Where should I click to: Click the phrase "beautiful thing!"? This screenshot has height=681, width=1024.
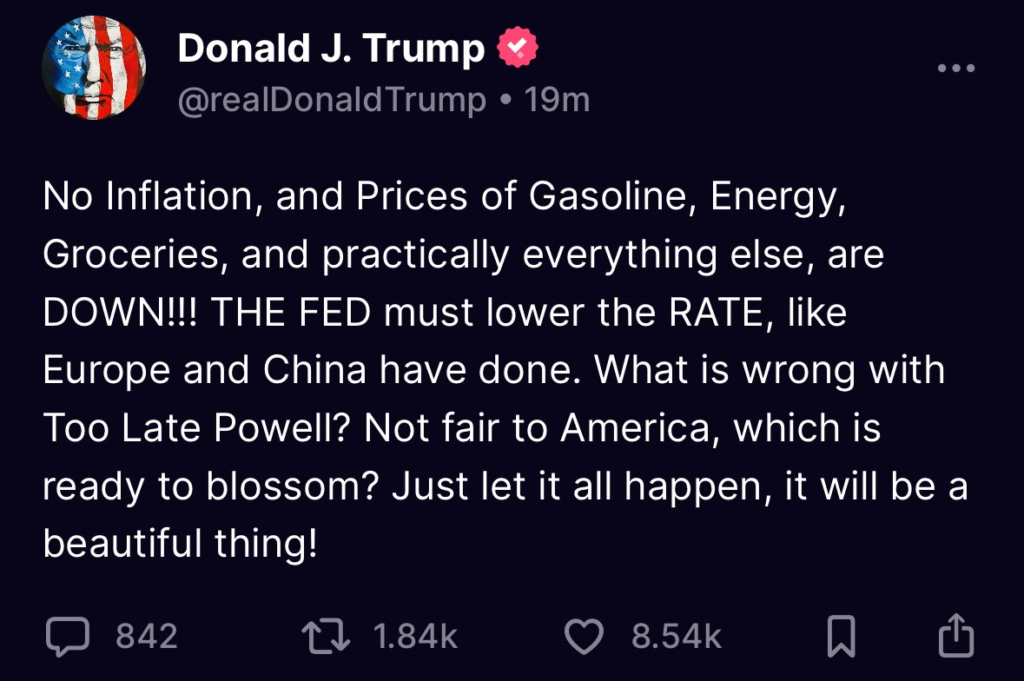(x=180, y=544)
